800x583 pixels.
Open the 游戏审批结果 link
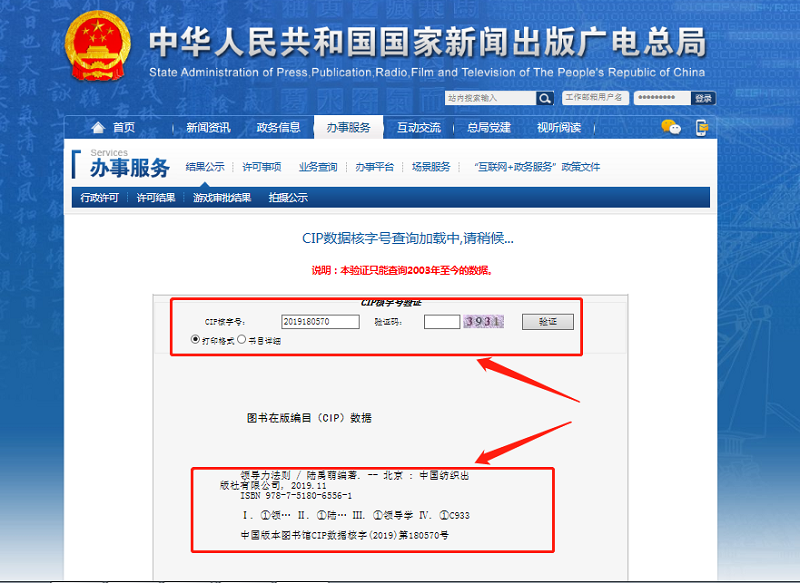tap(222, 198)
